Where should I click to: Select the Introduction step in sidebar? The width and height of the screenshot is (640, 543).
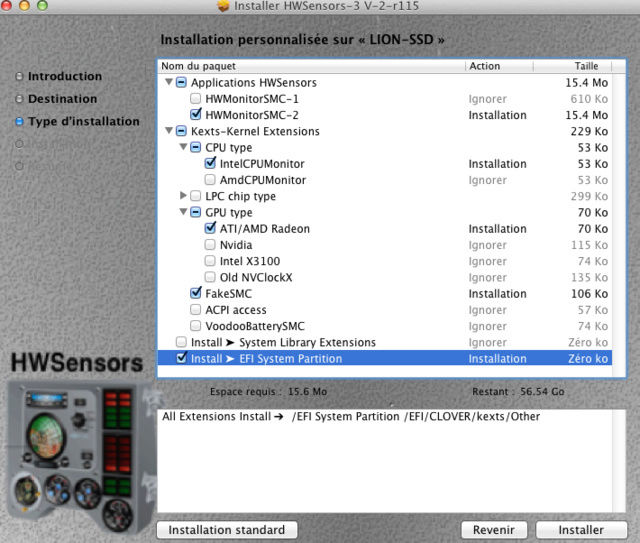pyautogui.click(x=65, y=76)
